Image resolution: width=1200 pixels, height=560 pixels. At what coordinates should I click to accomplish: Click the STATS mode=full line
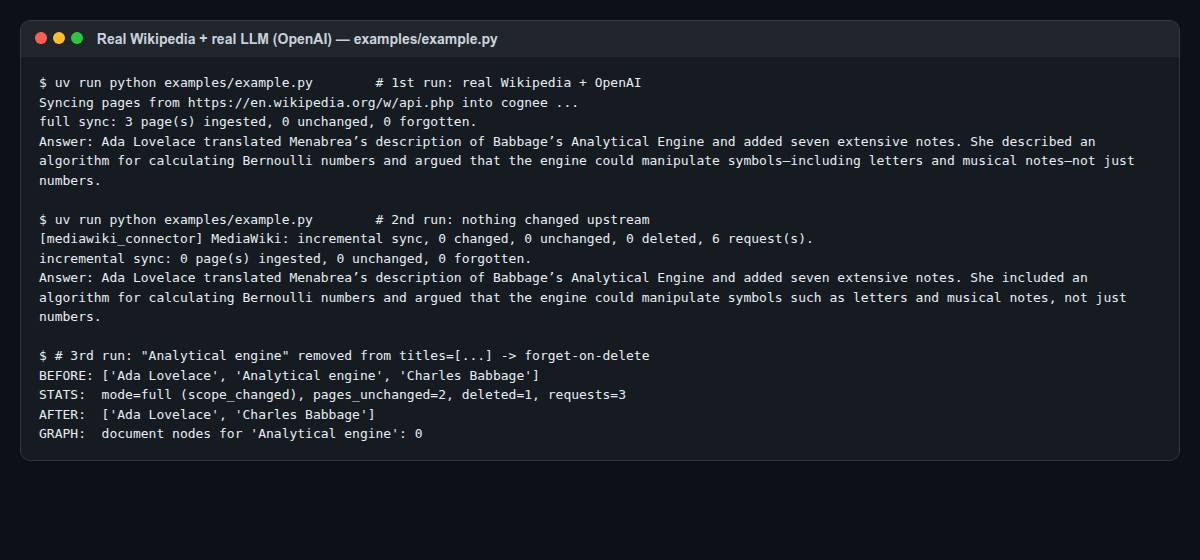(x=332, y=395)
